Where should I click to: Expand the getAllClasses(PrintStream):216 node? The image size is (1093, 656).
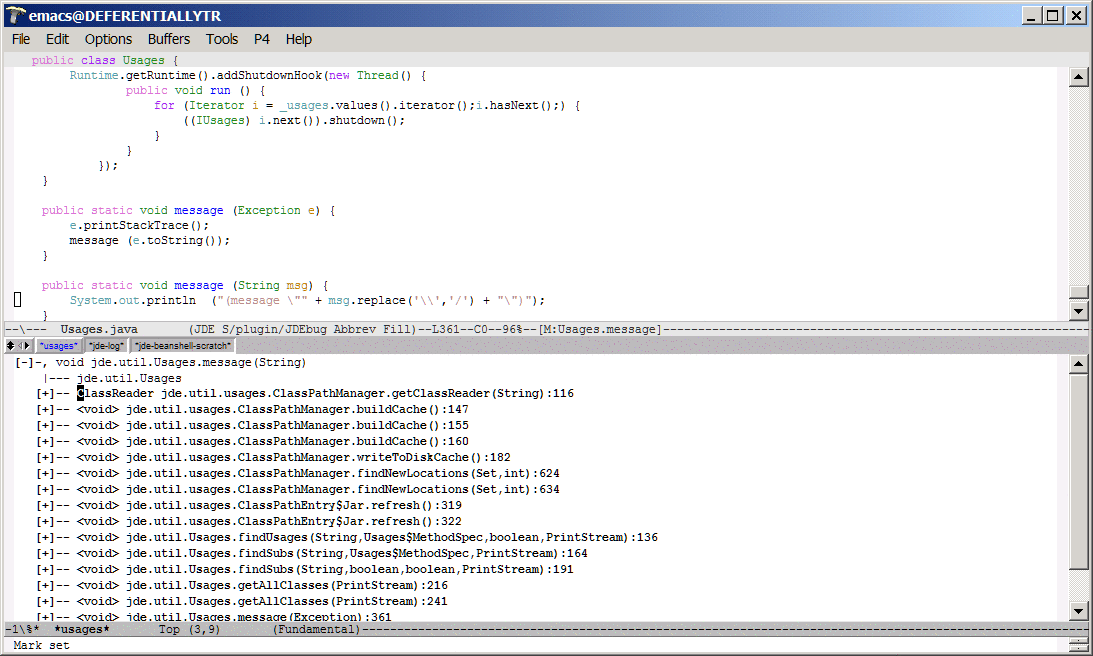point(45,586)
